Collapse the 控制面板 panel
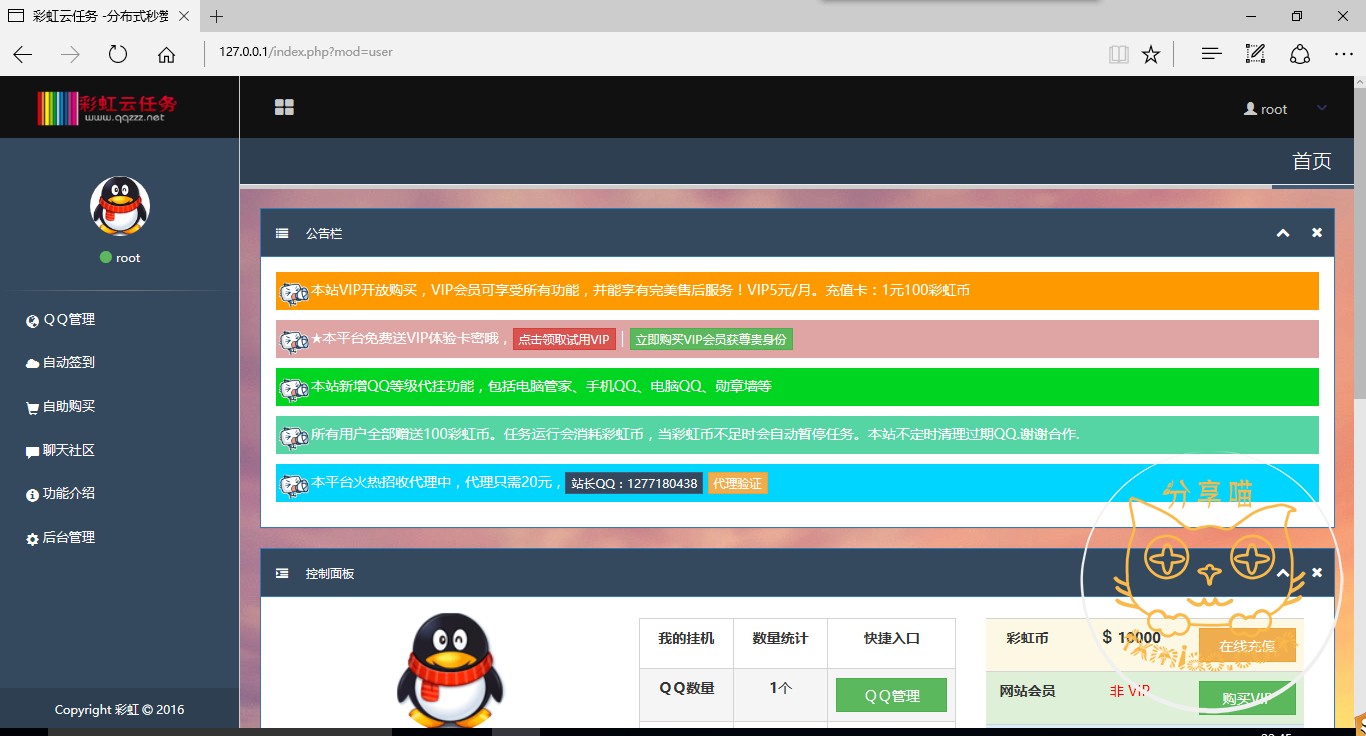This screenshot has height=736, width=1366. point(1283,573)
